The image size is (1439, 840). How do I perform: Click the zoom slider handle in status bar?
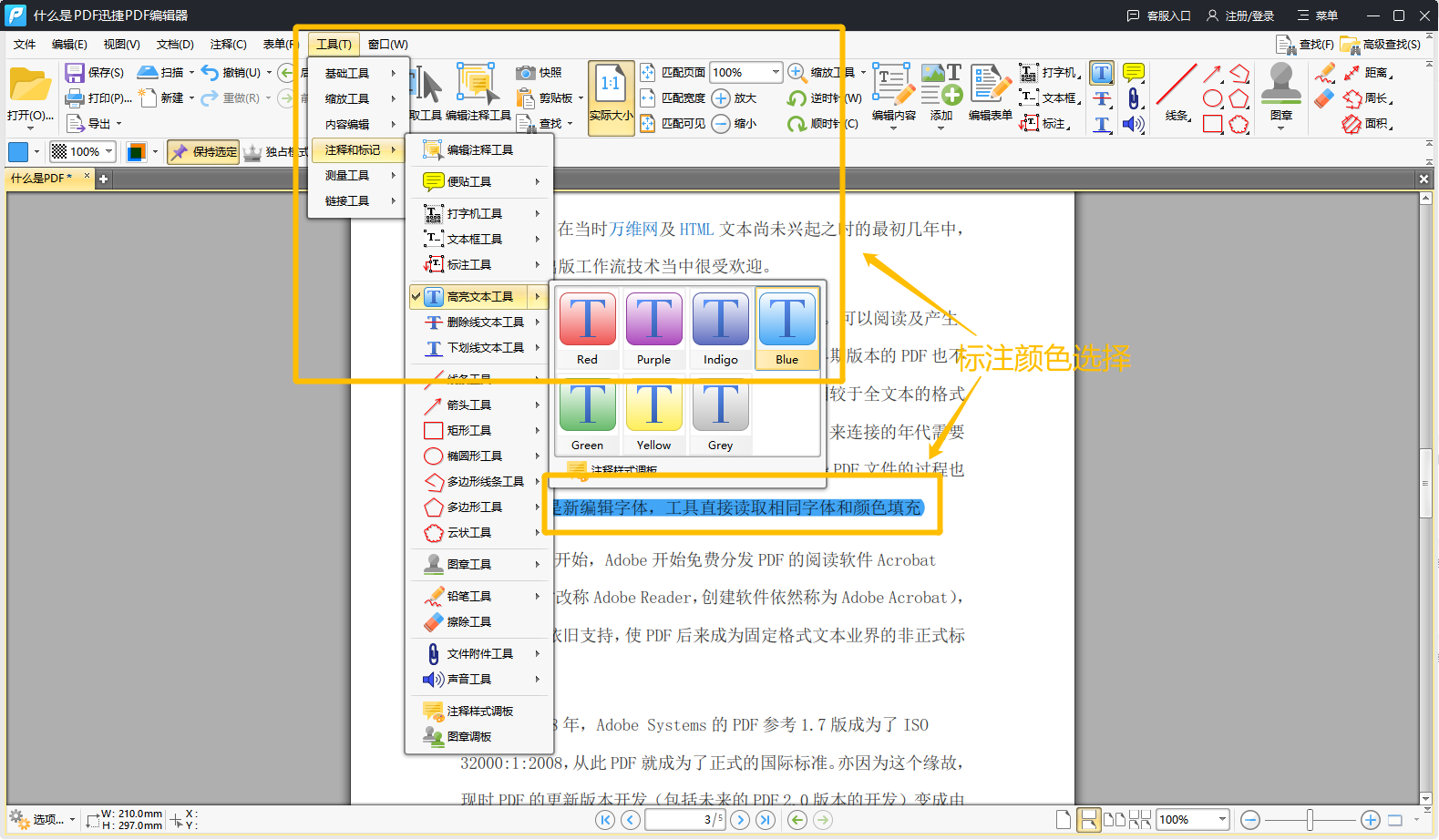(x=1310, y=820)
